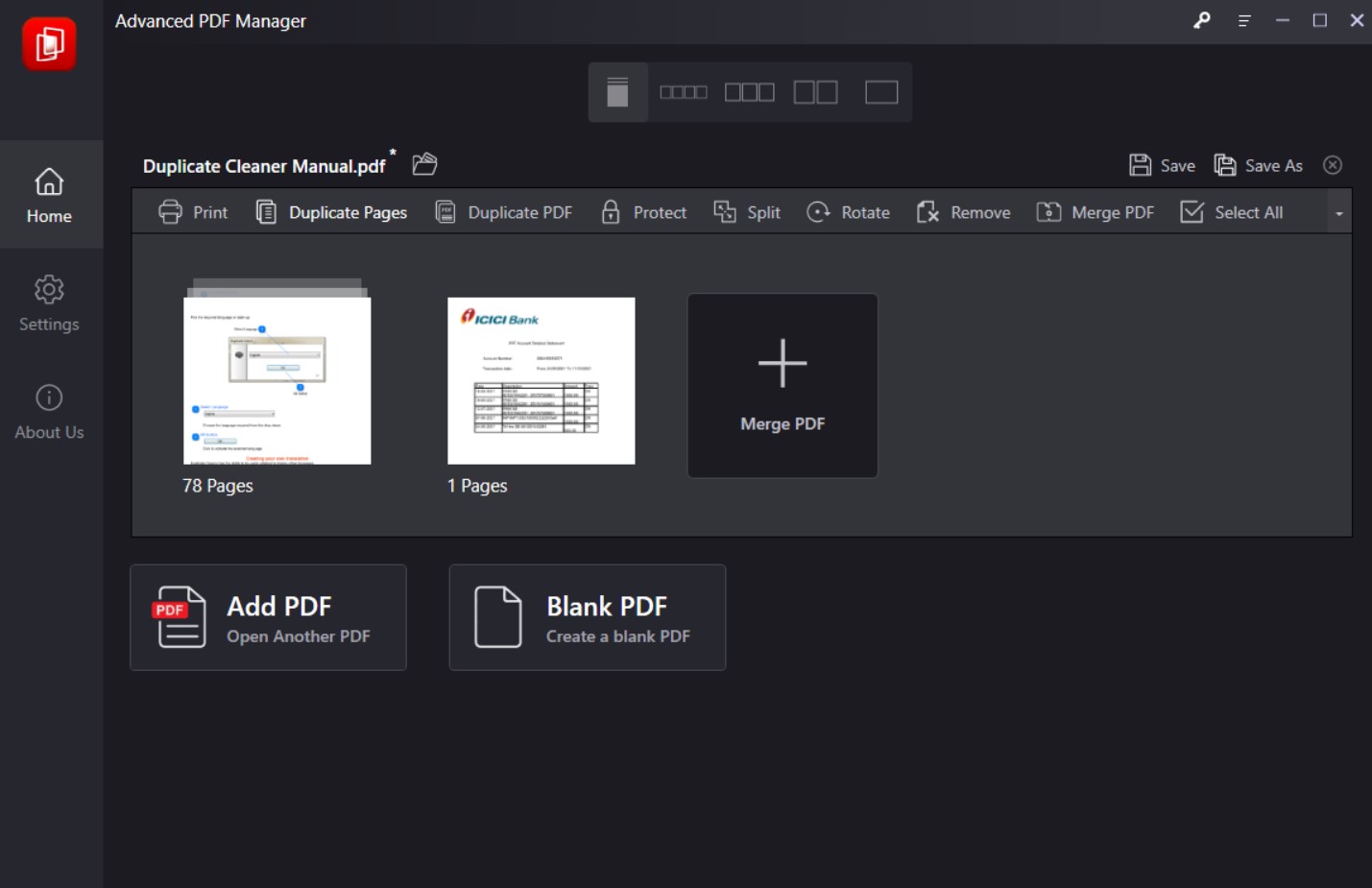Save the current PDF
Image resolution: width=1372 pixels, height=888 pixels.
tap(1163, 164)
